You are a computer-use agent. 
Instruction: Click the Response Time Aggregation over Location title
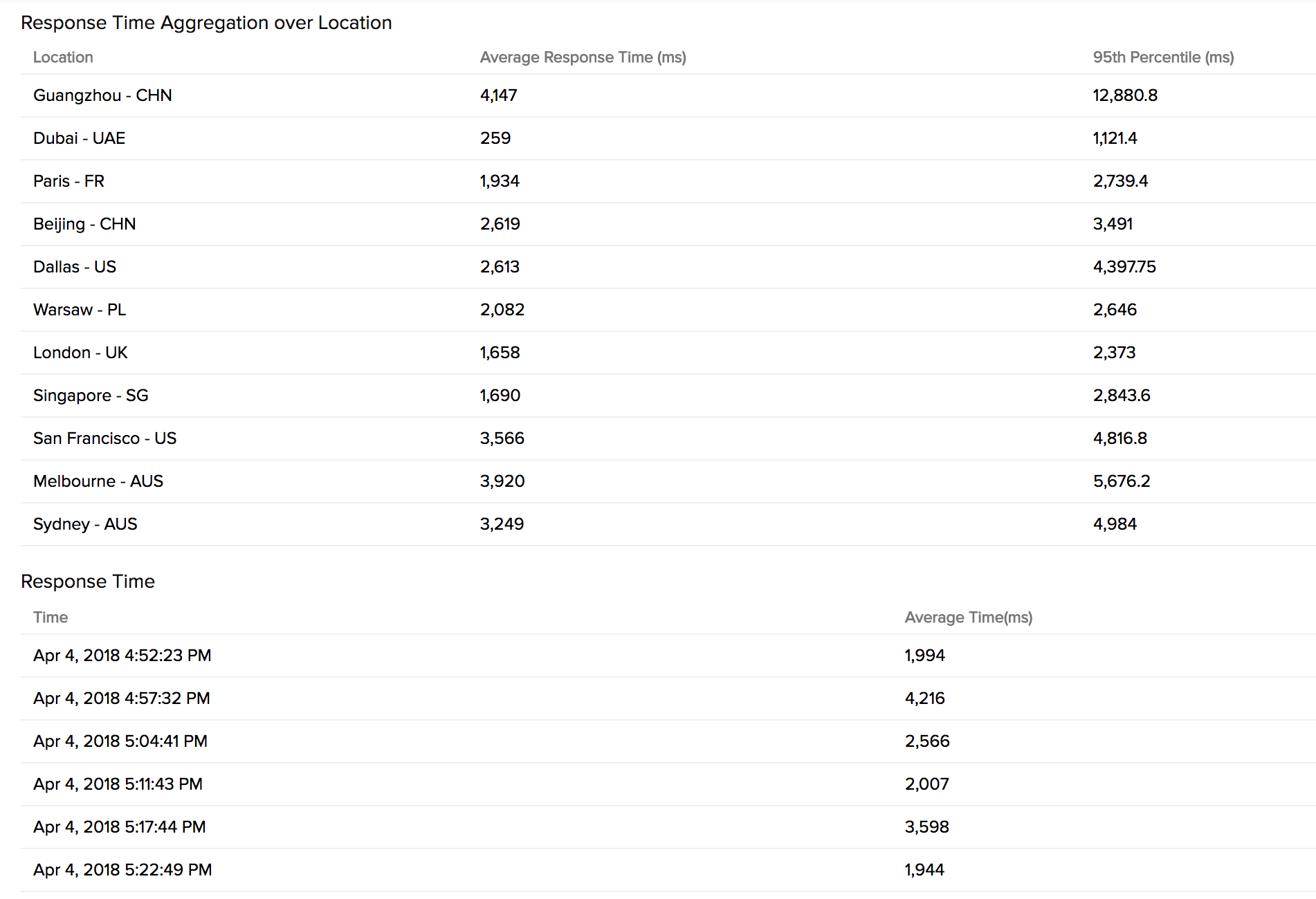(x=206, y=23)
